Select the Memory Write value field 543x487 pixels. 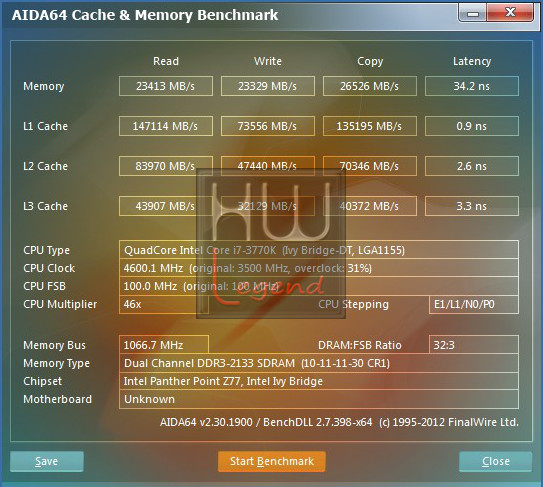click(x=268, y=86)
